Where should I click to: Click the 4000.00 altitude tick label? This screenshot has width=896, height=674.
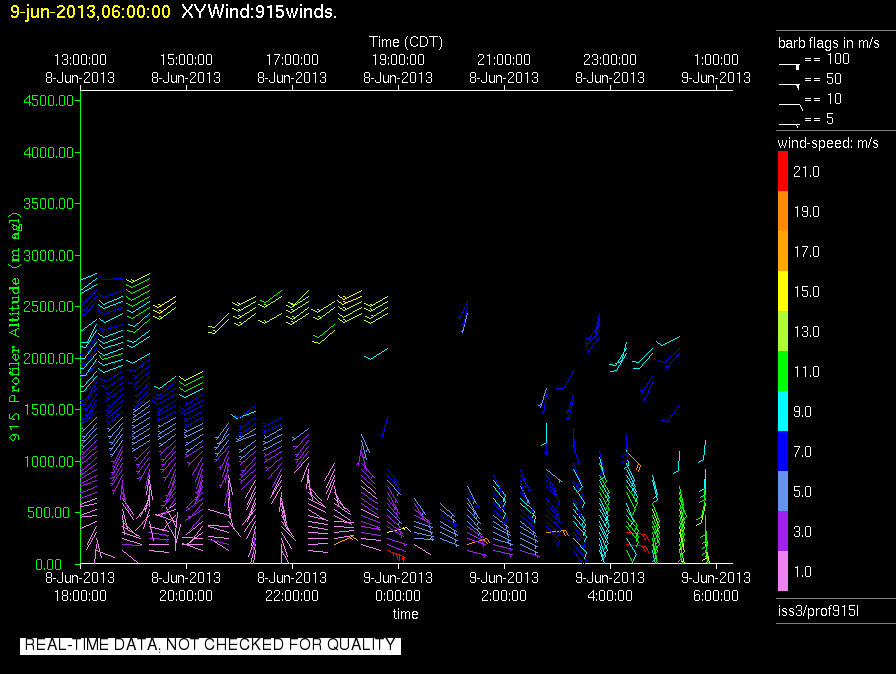(x=49, y=153)
